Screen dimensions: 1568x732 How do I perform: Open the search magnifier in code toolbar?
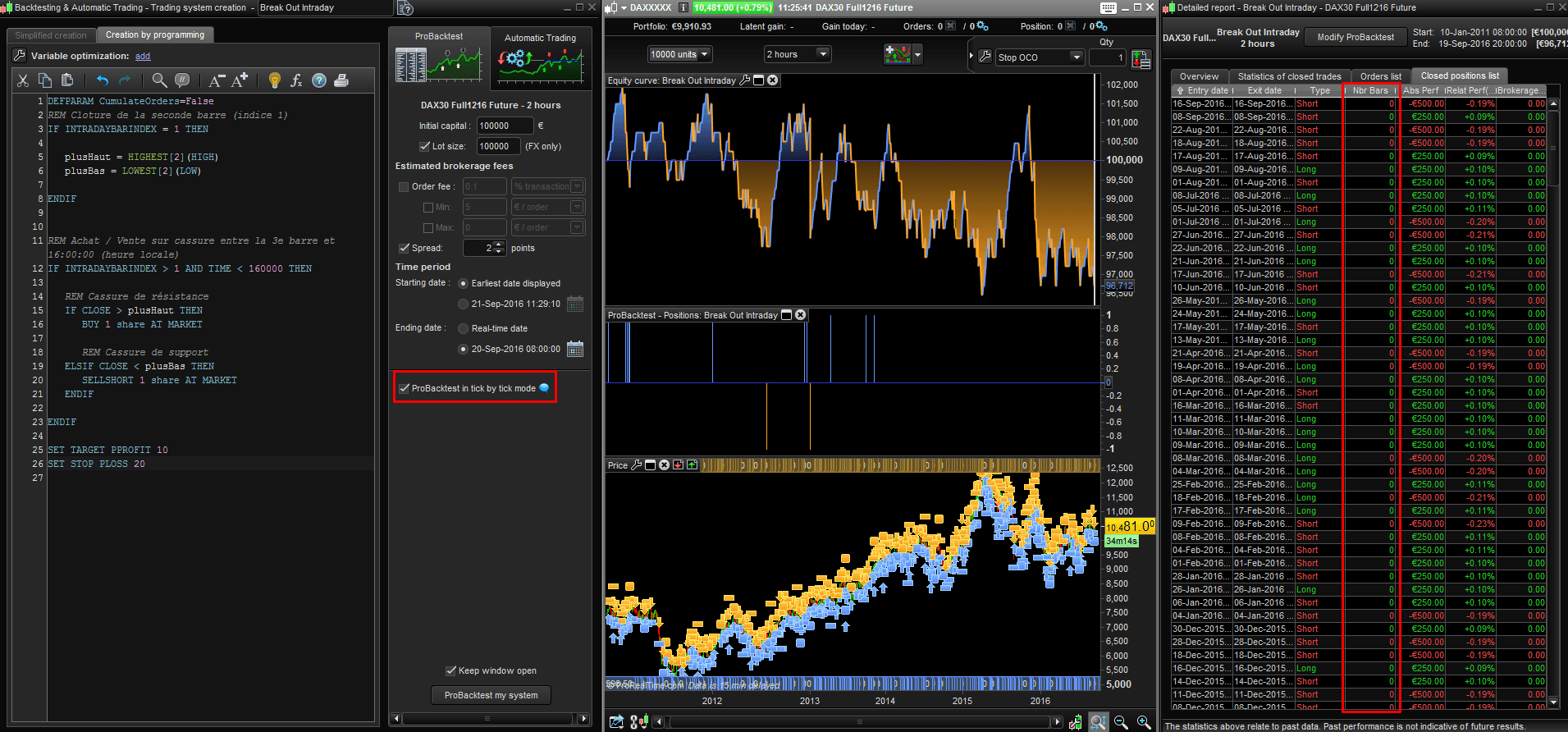tap(159, 80)
